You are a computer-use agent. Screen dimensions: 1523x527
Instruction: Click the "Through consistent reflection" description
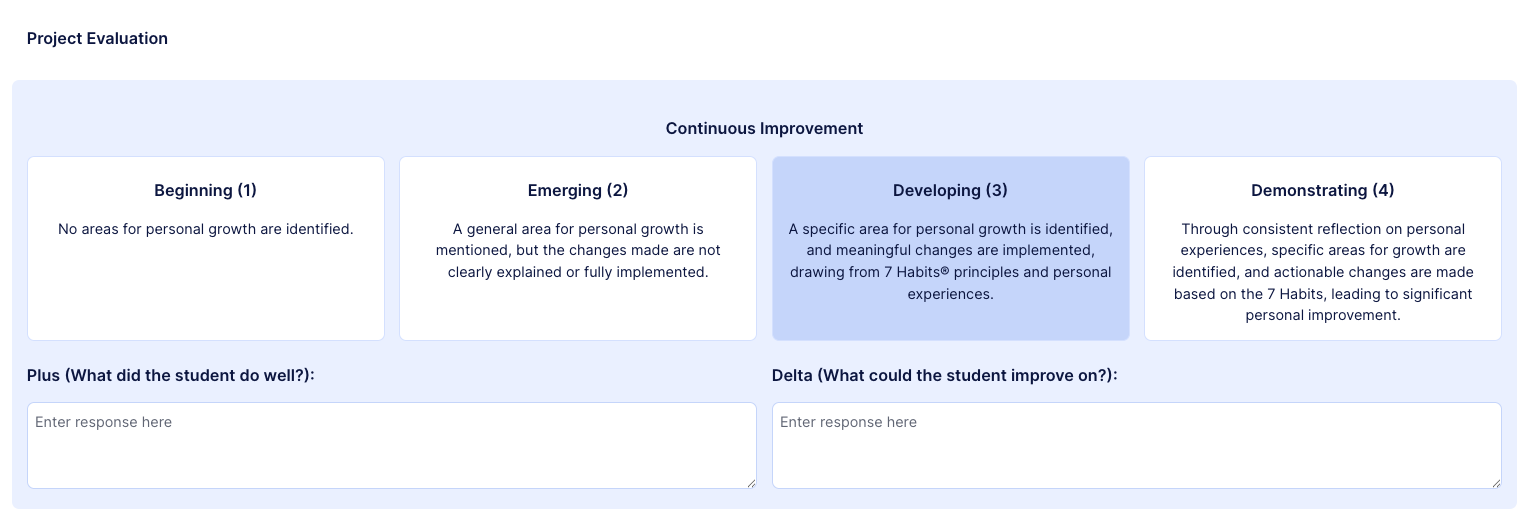pos(1322,272)
